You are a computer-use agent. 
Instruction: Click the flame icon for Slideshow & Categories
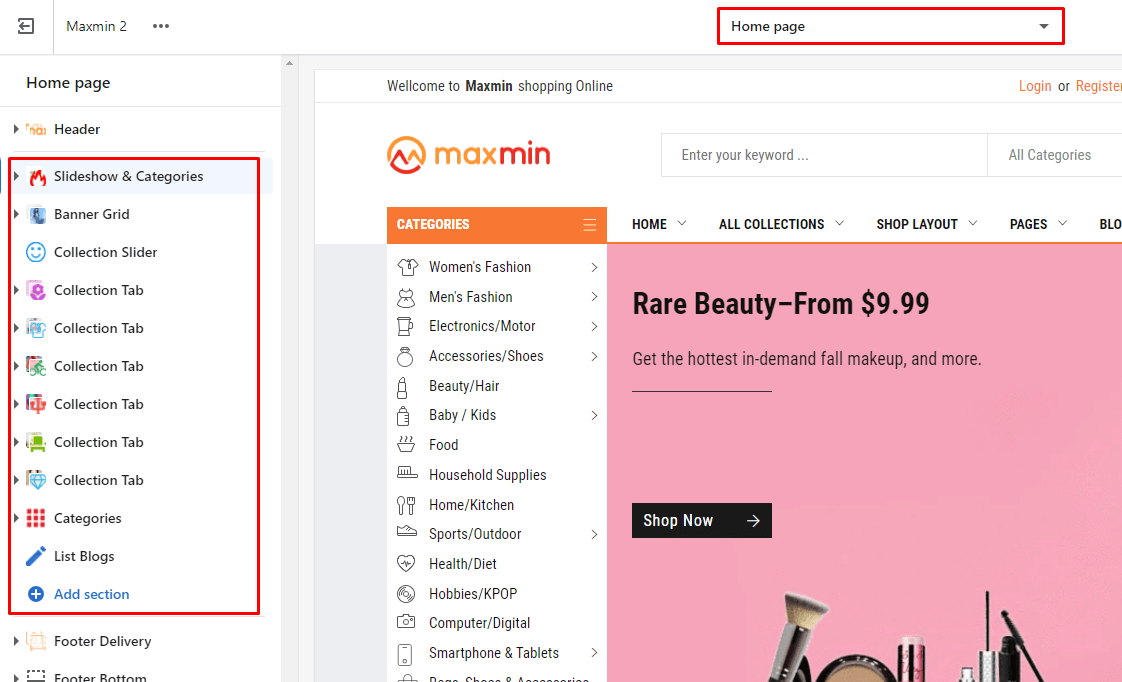(x=37, y=177)
